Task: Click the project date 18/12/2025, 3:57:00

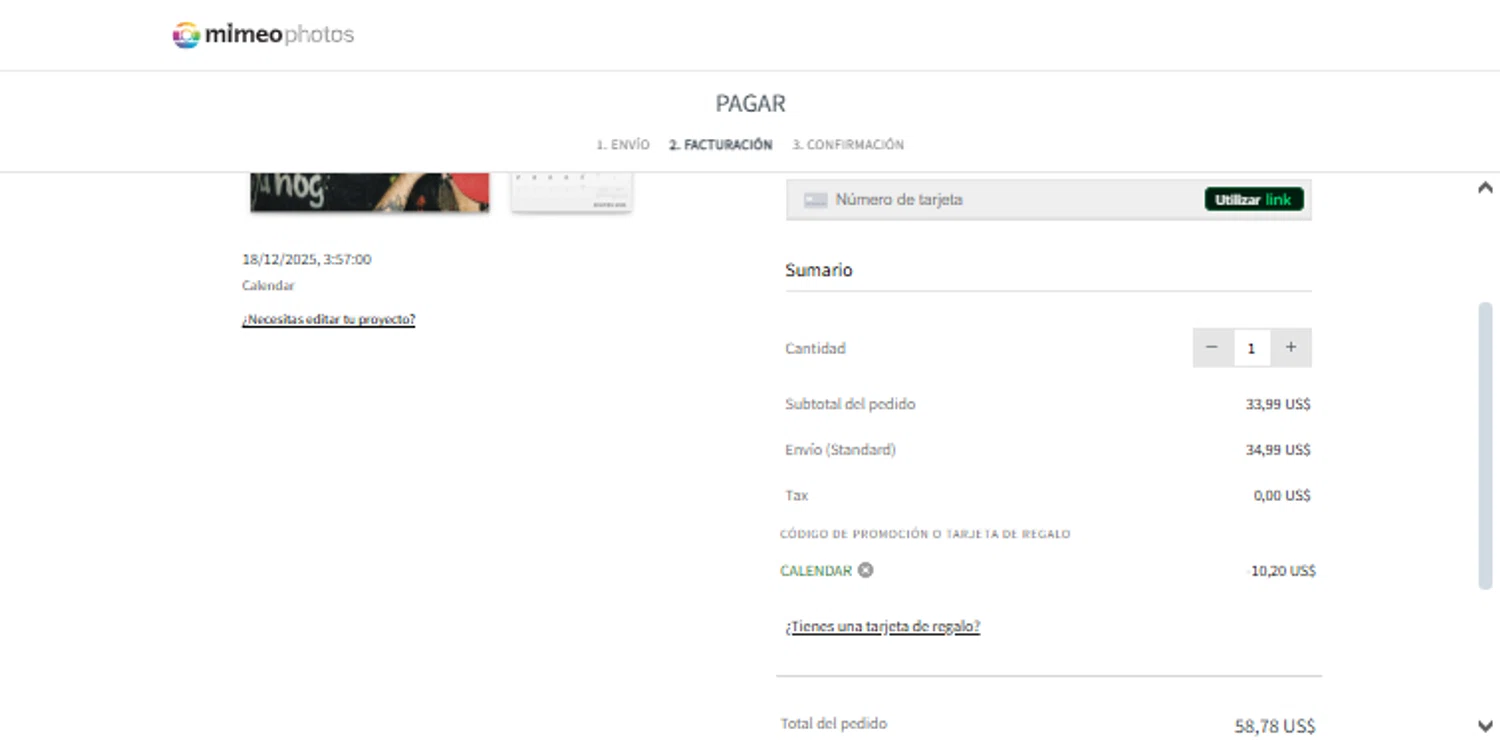Action: pos(306,259)
